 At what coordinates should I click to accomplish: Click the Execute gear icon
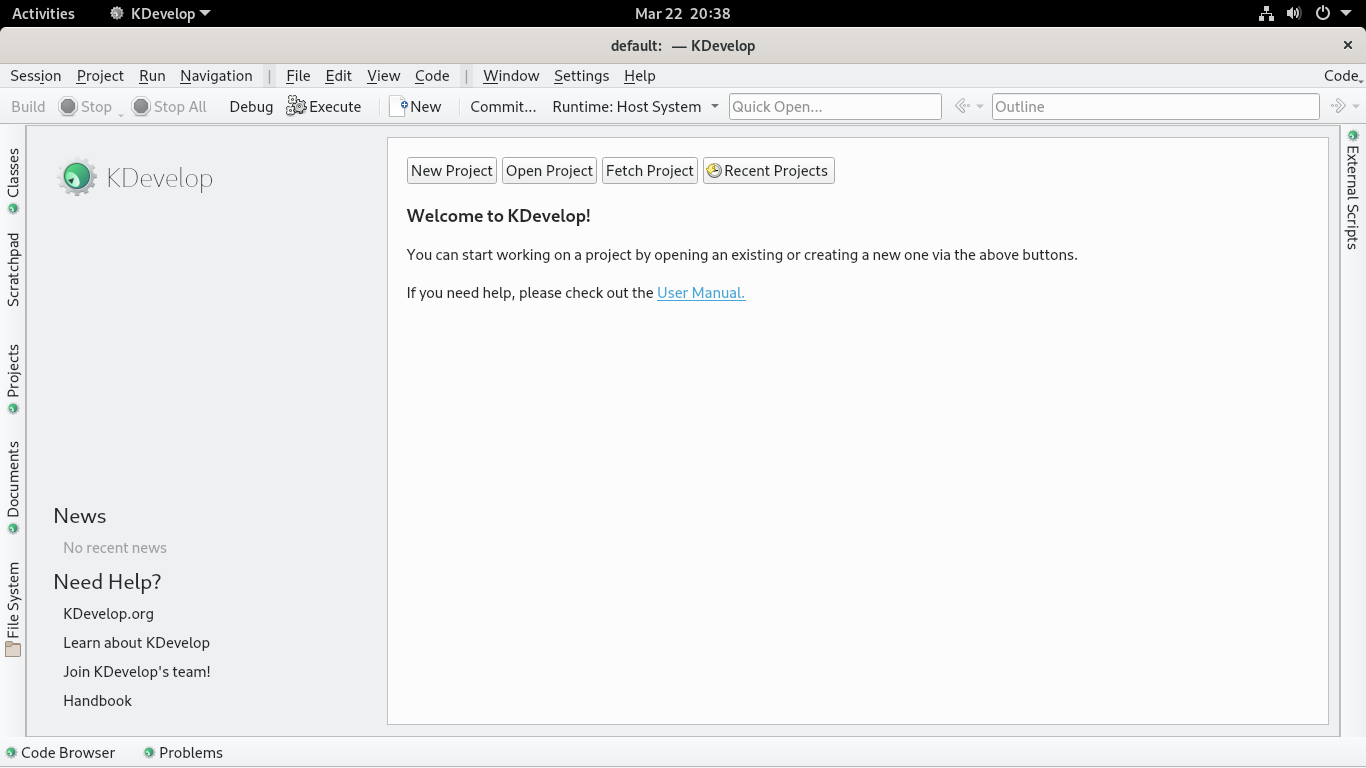296,106
